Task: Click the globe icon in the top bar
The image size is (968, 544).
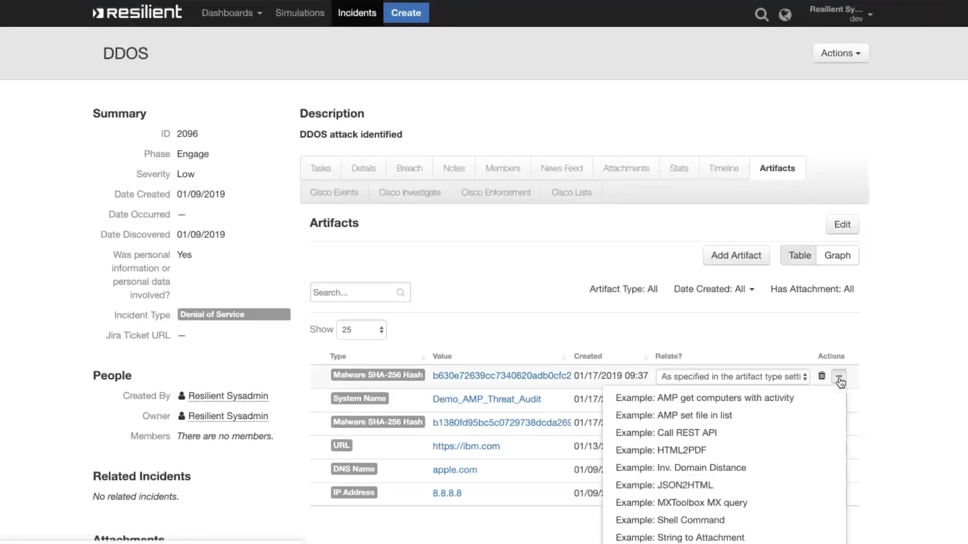Action: point(785,14)
